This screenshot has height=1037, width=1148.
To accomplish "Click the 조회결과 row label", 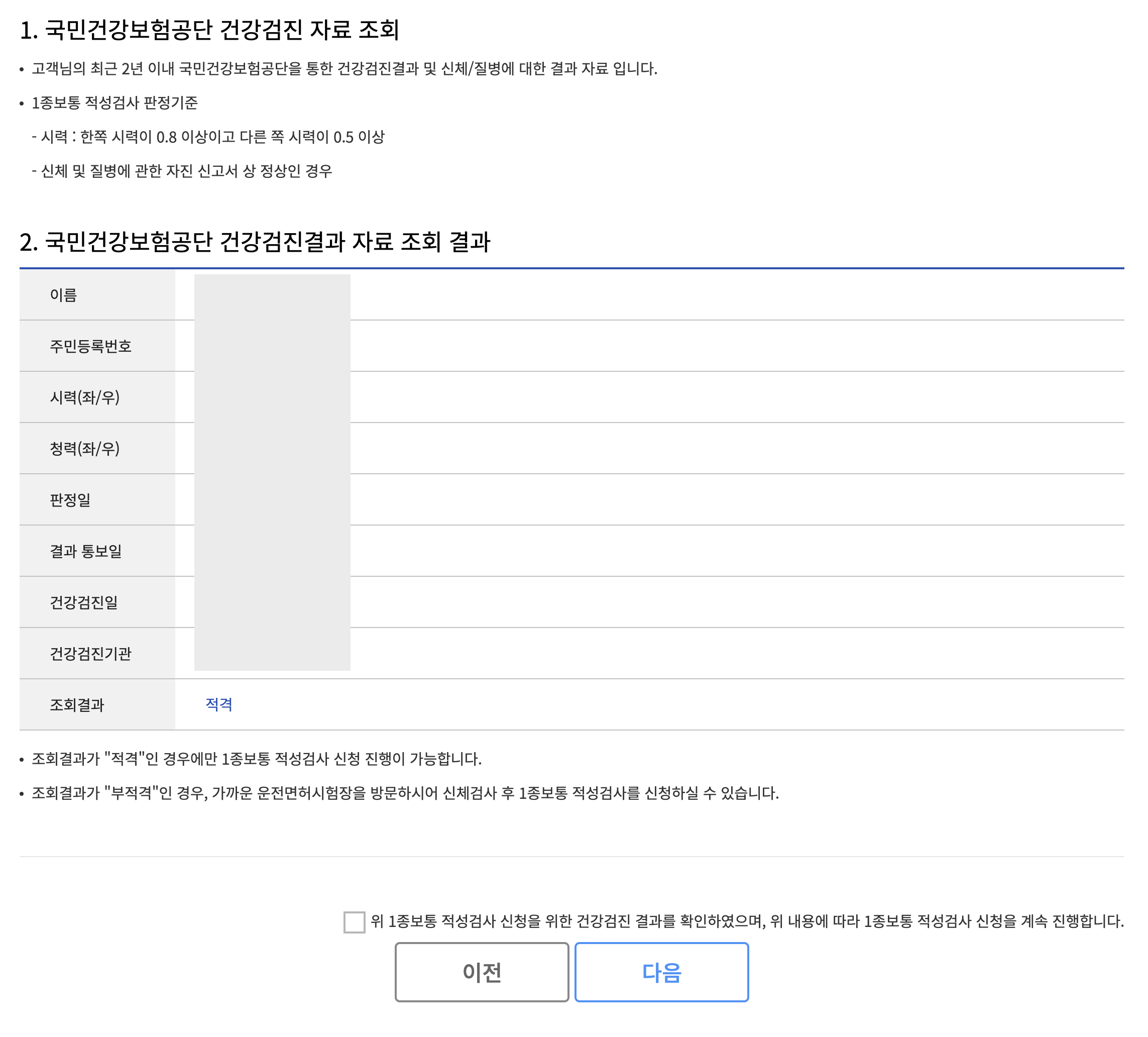I will (x=77, y=705).
